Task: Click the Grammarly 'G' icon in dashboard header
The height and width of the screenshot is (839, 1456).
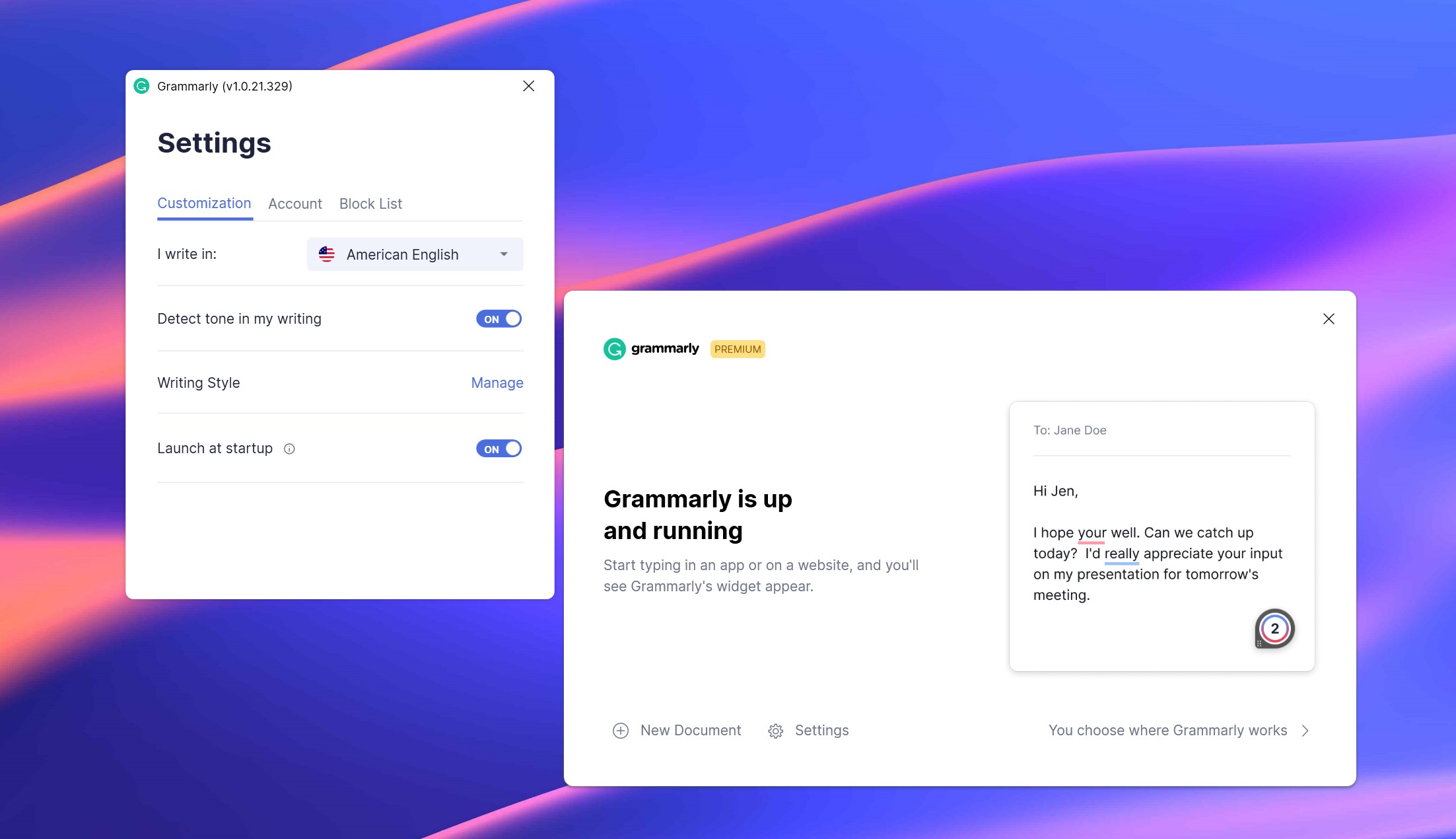Action: coord(613,348)
